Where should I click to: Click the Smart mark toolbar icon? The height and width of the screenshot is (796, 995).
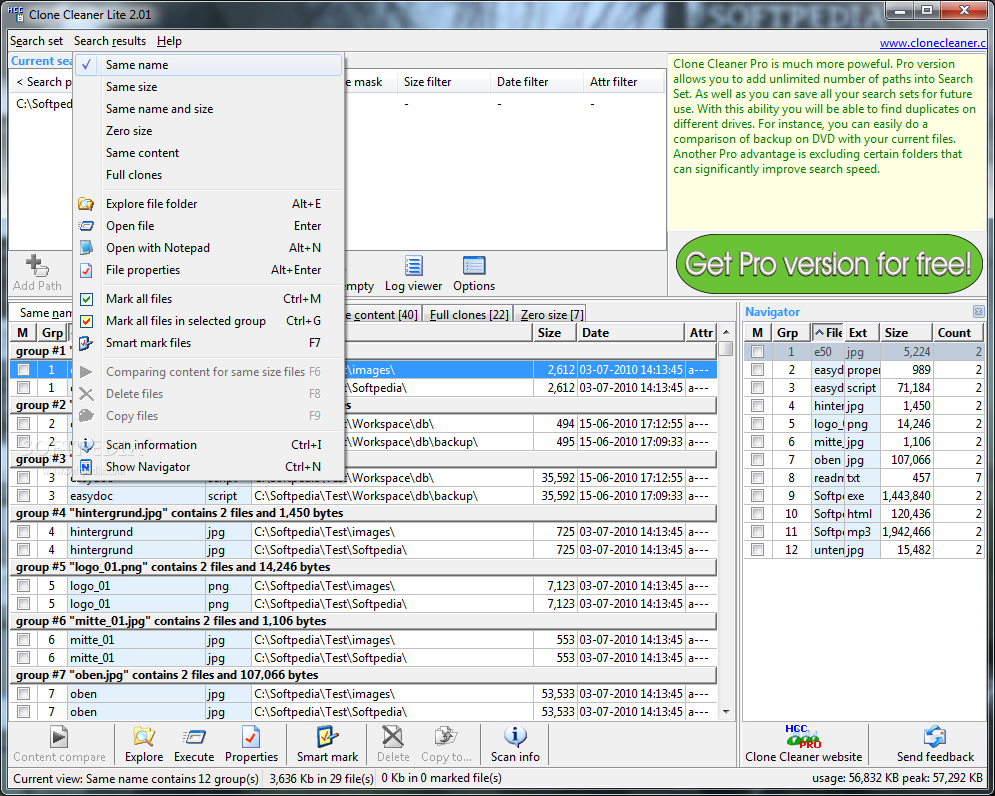coord(327,737)
